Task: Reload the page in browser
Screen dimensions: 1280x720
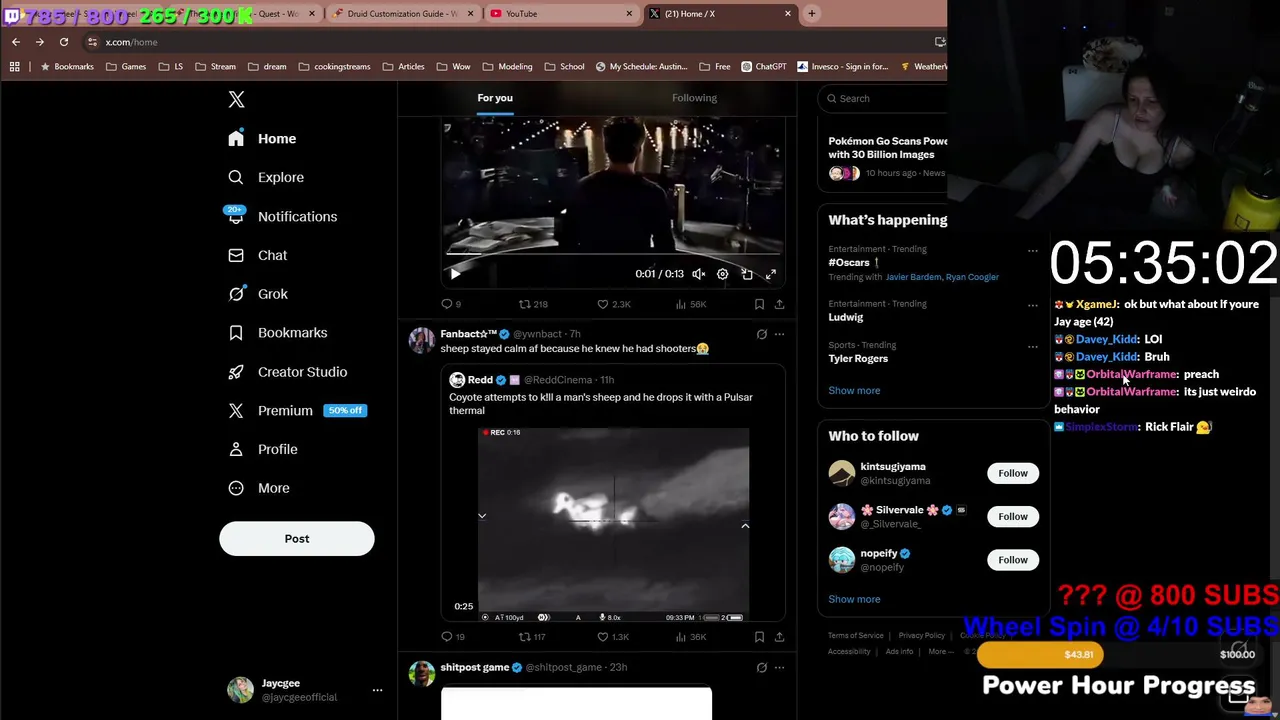Action: tap(64, 42)
